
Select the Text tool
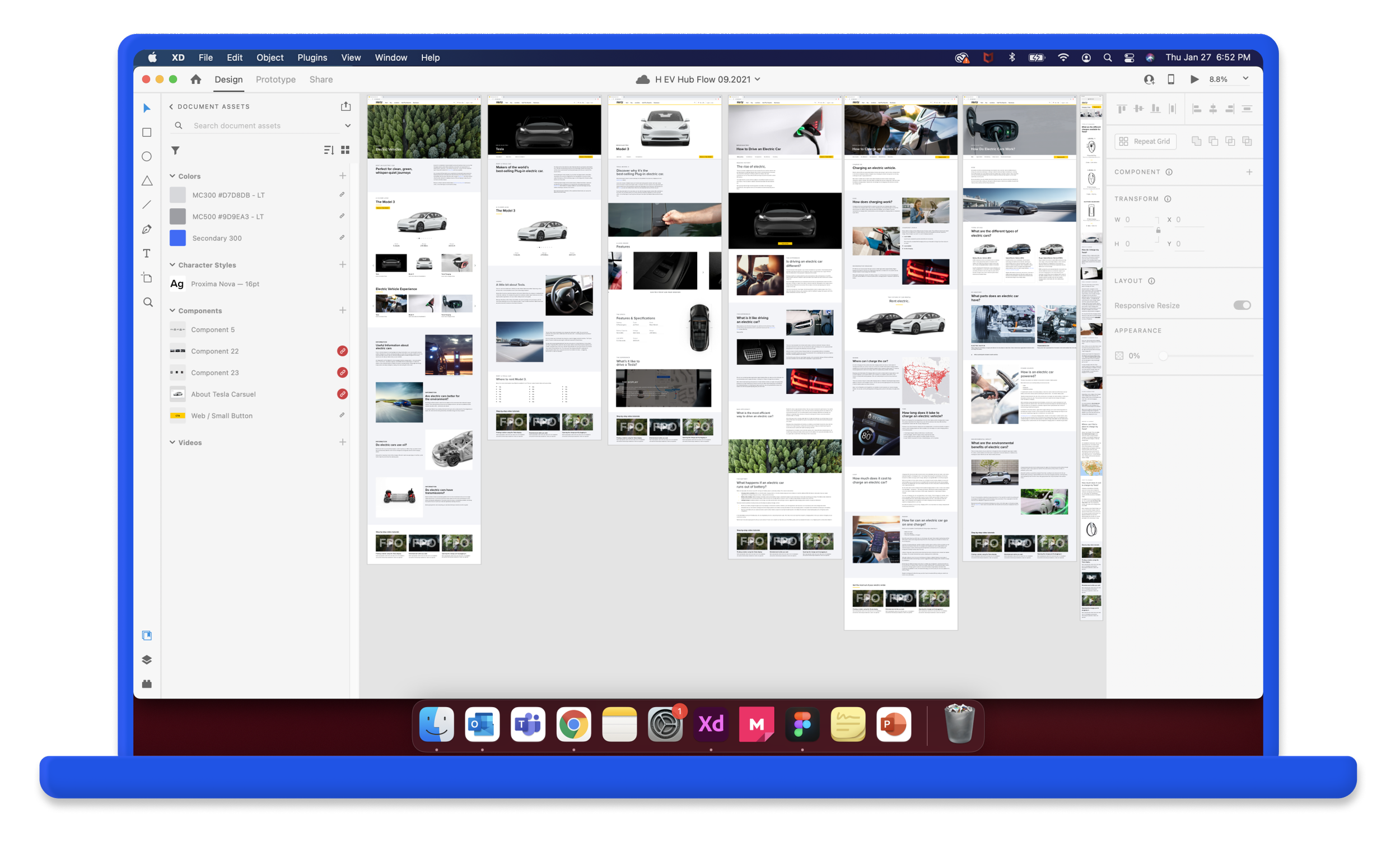pyautogui.click(x=147, y=254)
